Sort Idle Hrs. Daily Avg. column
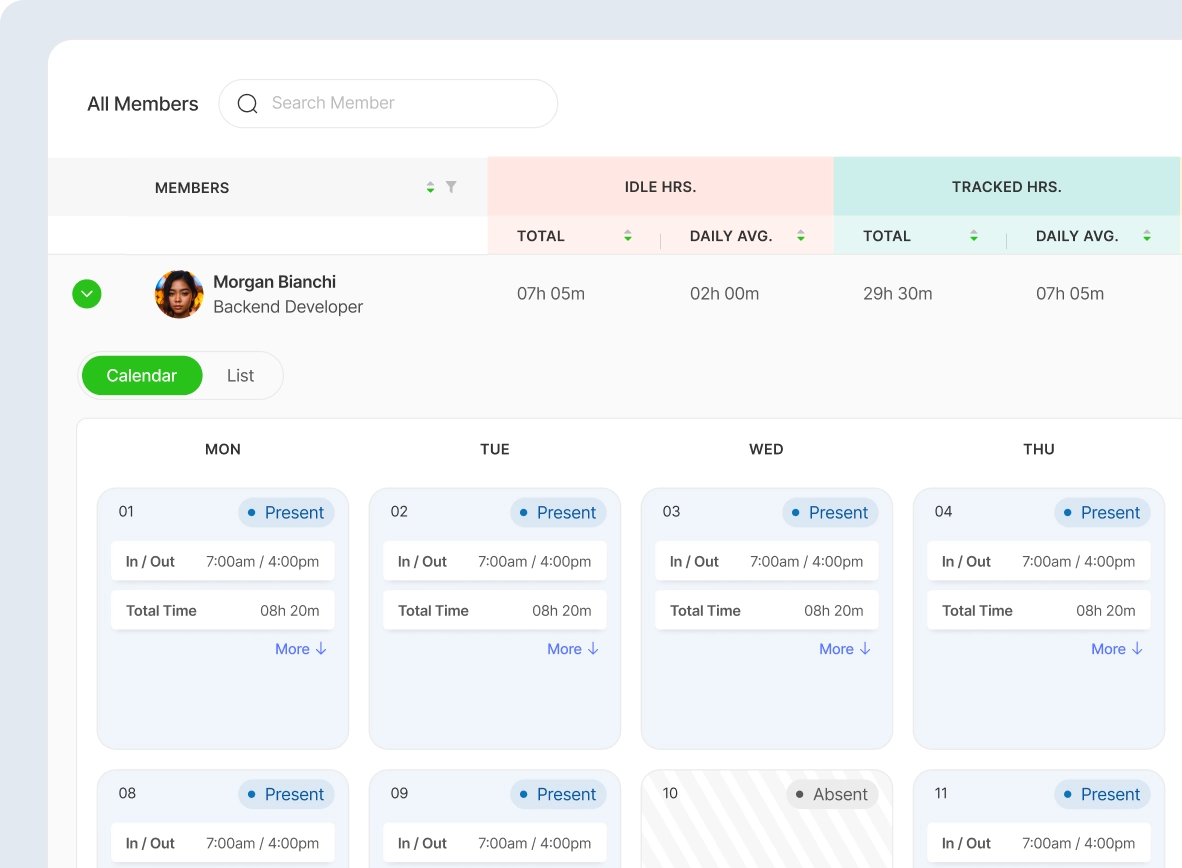This screenshot has height=868, width=1182. coord(801,236)
